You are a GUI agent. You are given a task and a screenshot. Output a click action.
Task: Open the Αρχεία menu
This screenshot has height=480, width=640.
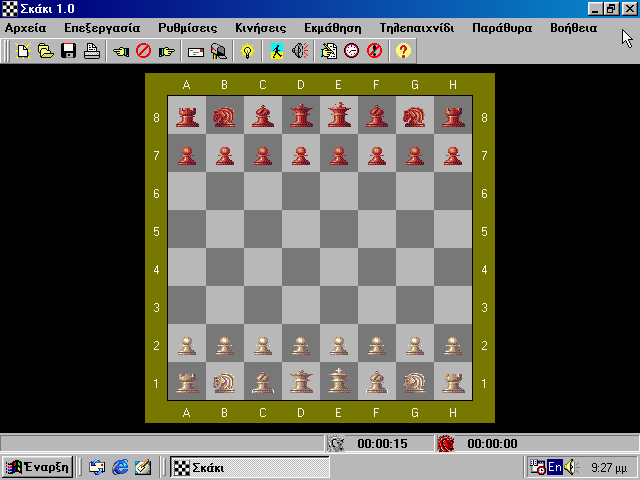click(x=25, y=28)
